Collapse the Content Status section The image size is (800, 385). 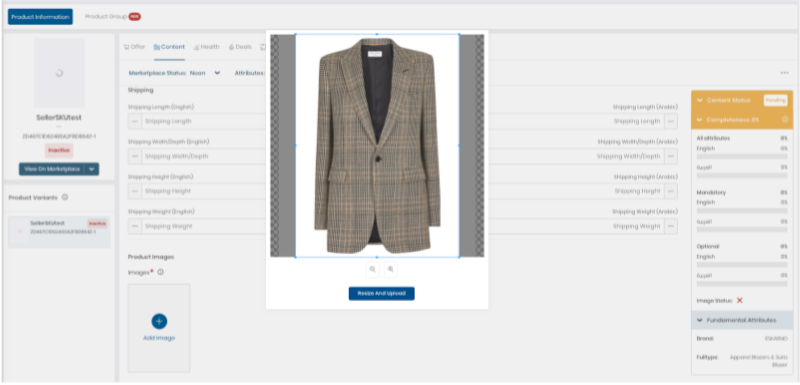pyautogui.click(x=699, y=100)
